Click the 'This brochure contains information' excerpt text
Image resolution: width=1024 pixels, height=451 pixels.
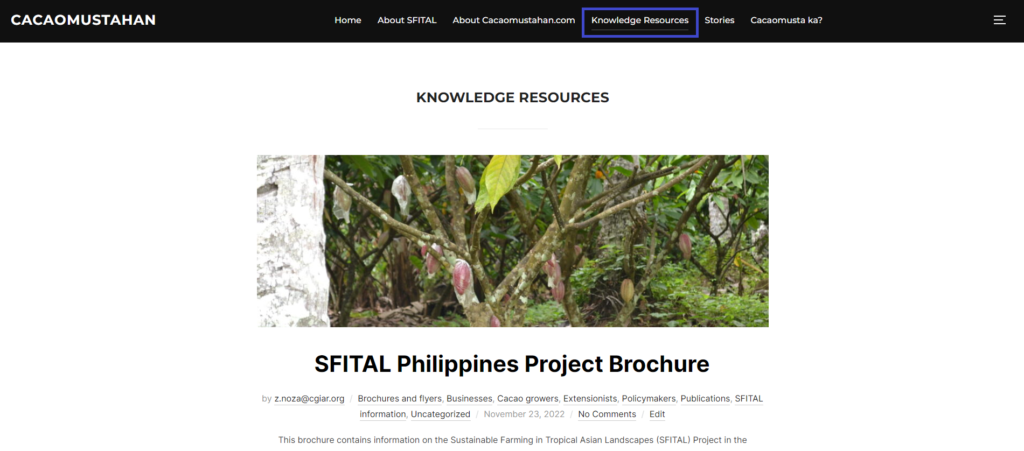[513, 440]
